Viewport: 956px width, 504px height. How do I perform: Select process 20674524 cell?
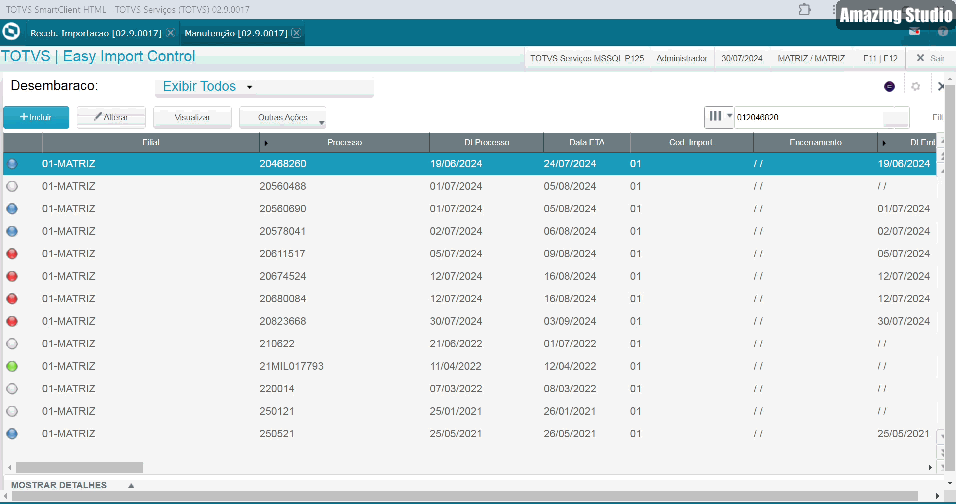point(283,277)
